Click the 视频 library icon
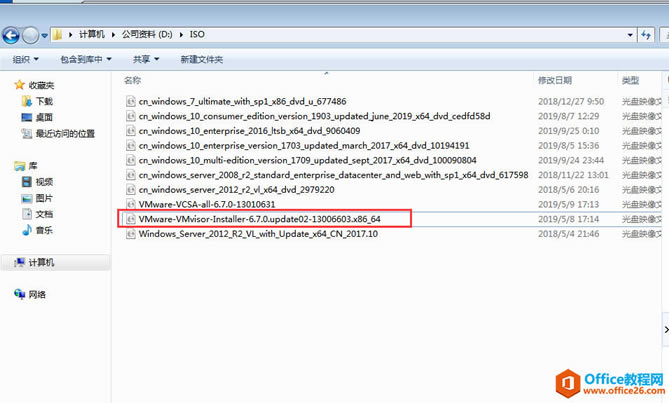669x403 pixels. coord(27,182)
